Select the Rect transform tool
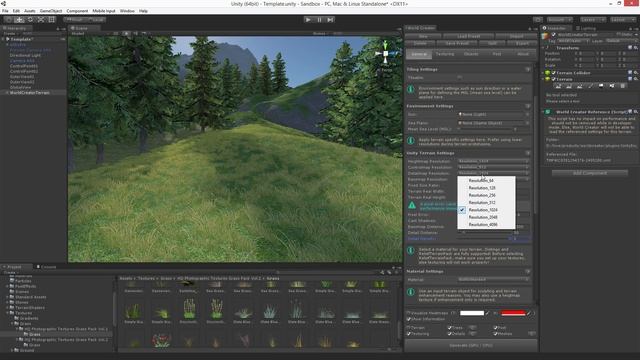640x360 pixels. coord(51,19)
